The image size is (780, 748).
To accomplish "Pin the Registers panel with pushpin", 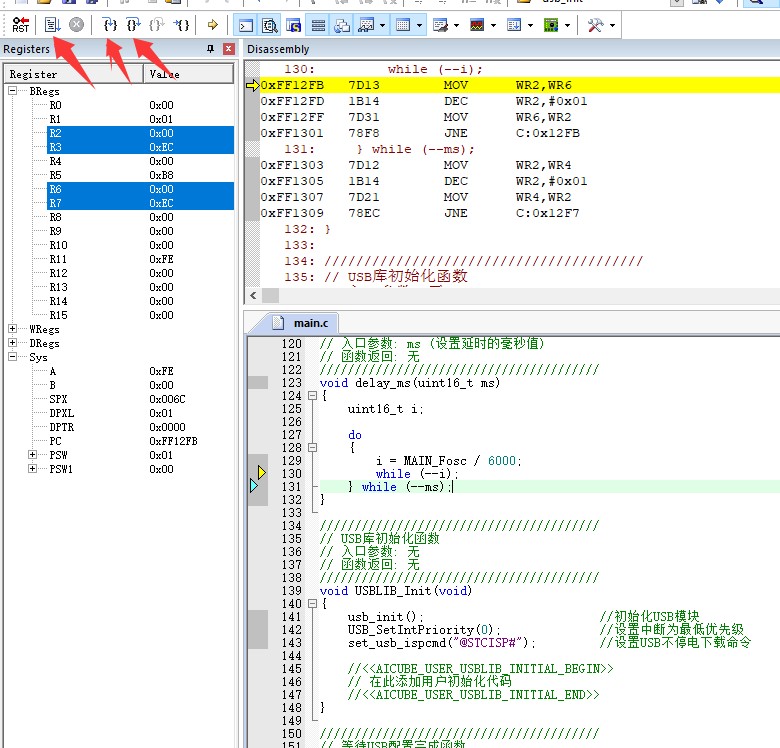I will [210, 49].
